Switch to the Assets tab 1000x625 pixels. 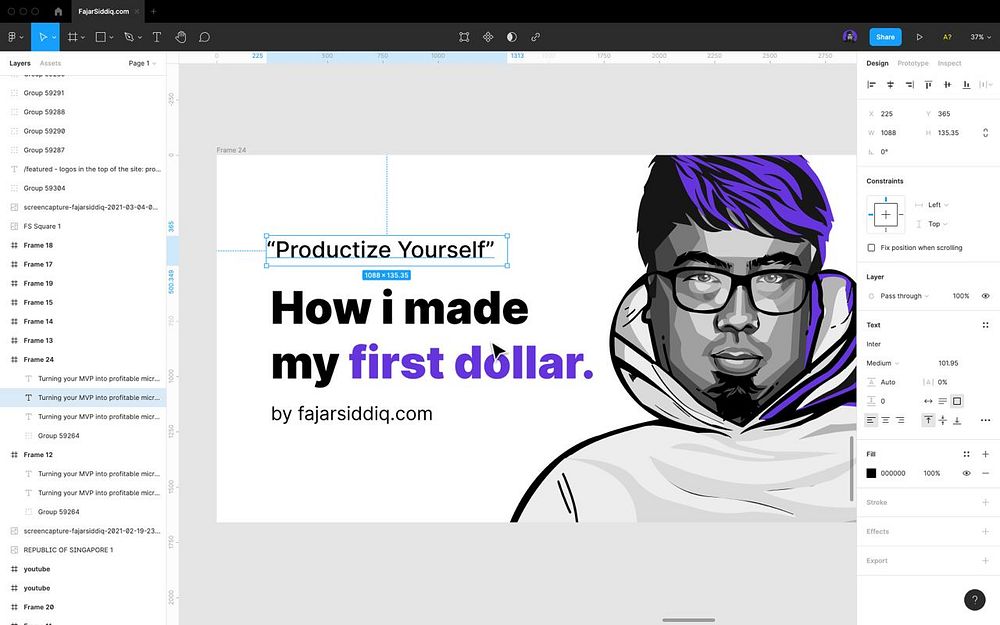click(x=50, y=63)
